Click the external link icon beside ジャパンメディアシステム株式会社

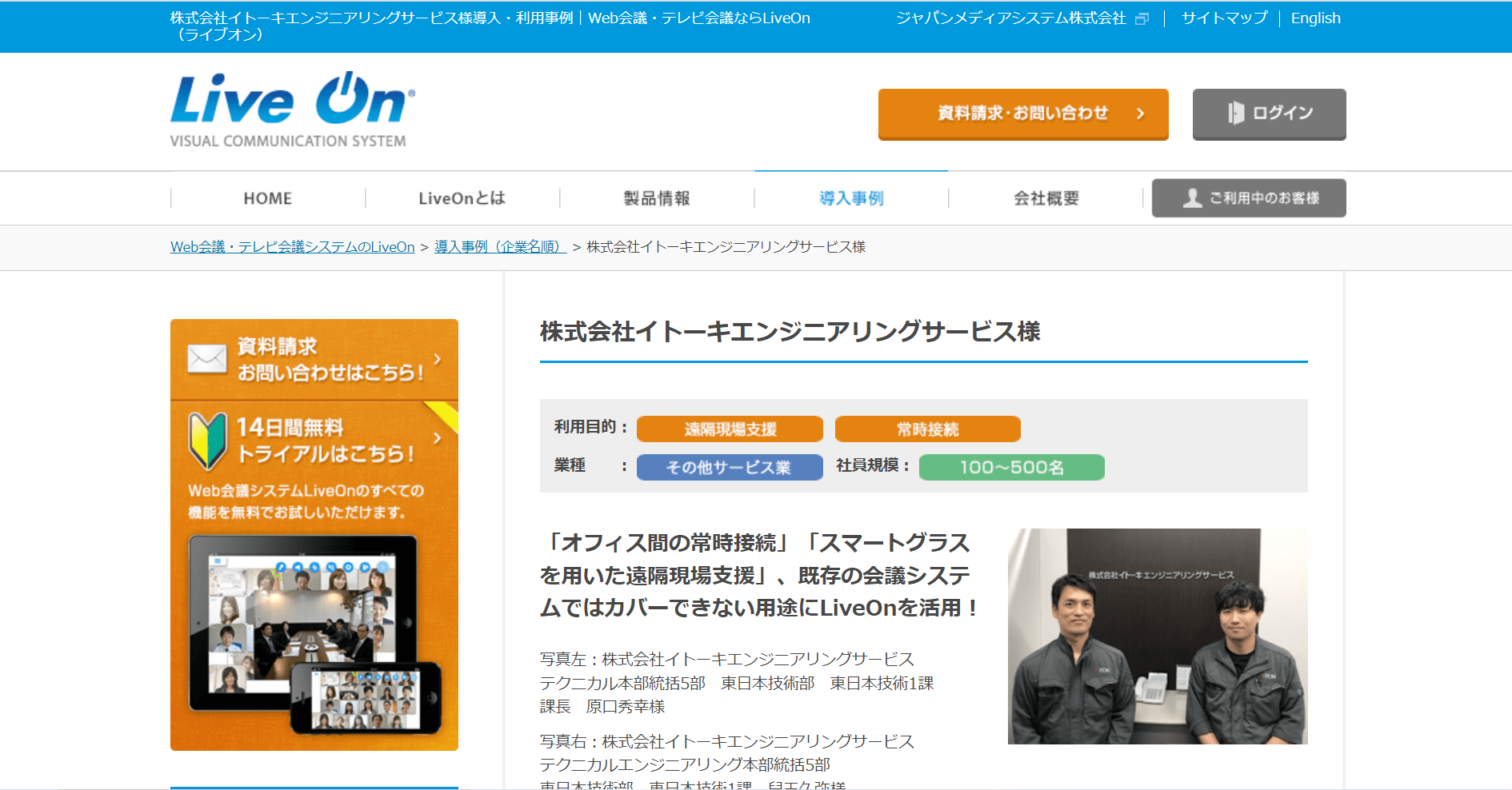coord(1142,18)
